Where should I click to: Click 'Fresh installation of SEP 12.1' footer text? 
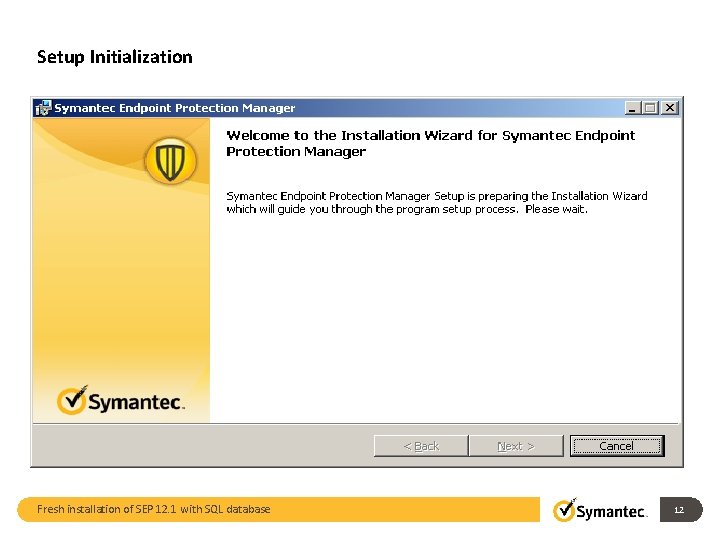click(x=153, y=509)
